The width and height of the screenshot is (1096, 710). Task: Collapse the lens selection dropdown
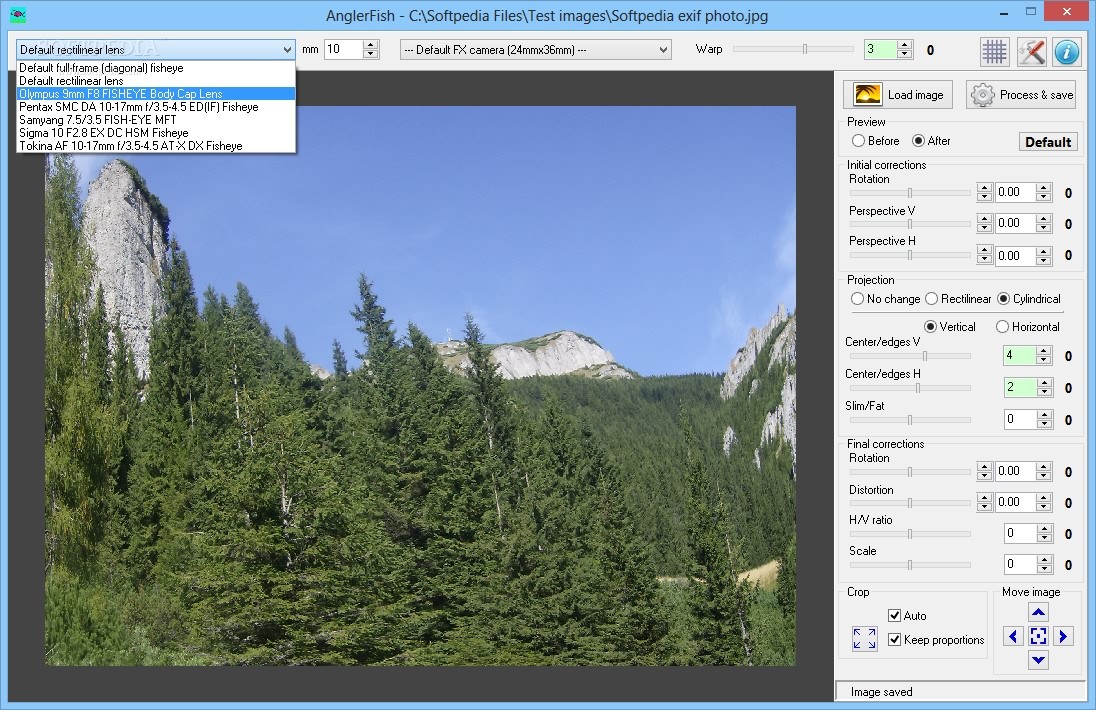click(x=287, y=50)
